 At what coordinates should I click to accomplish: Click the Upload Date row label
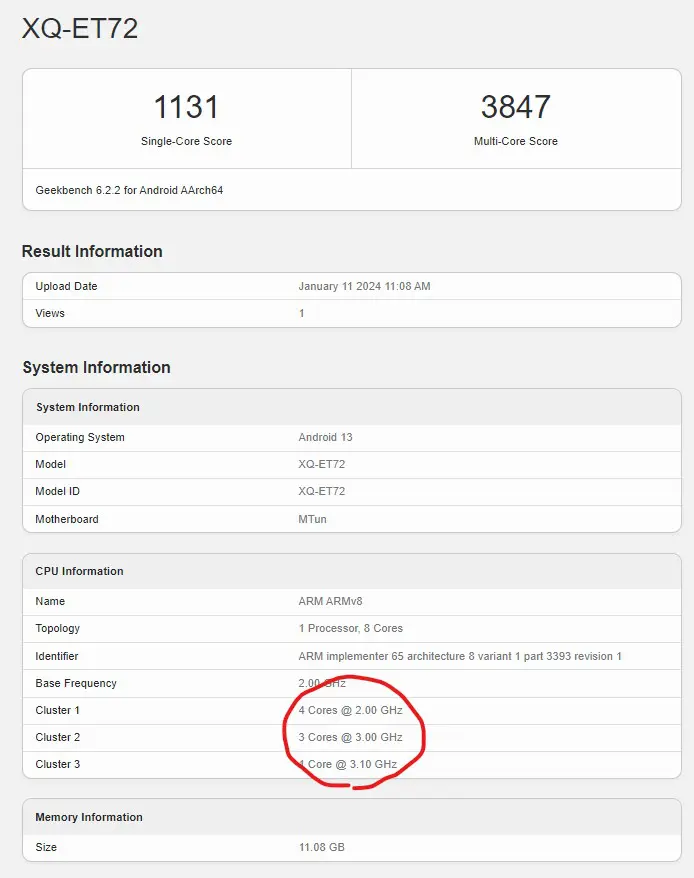point(66,286)
